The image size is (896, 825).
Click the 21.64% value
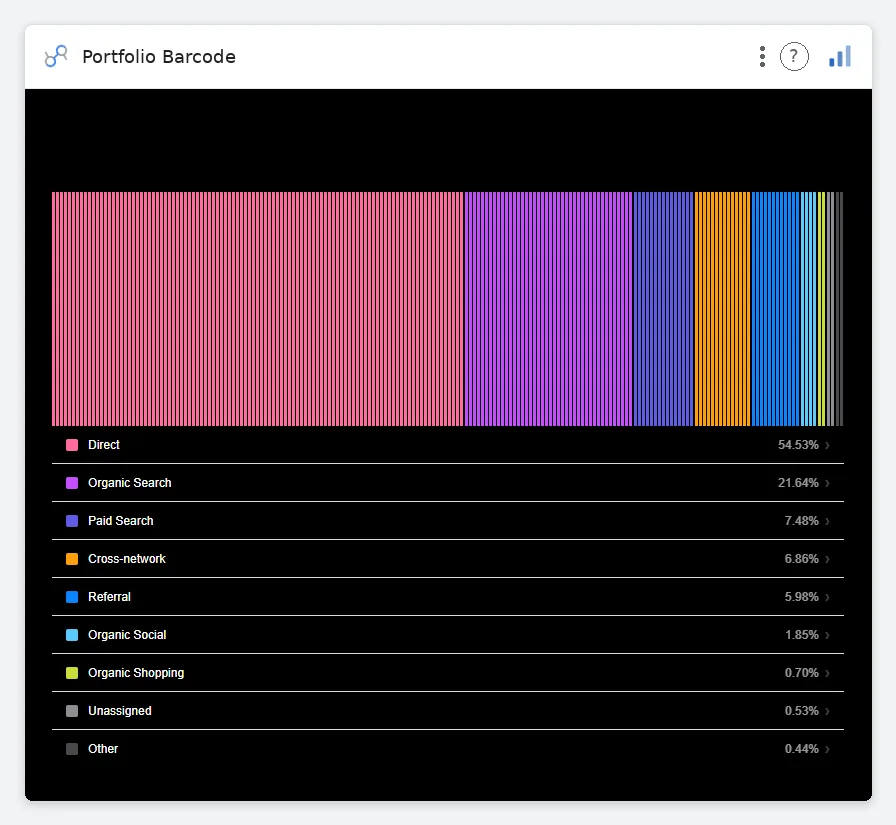click(798, 483)
